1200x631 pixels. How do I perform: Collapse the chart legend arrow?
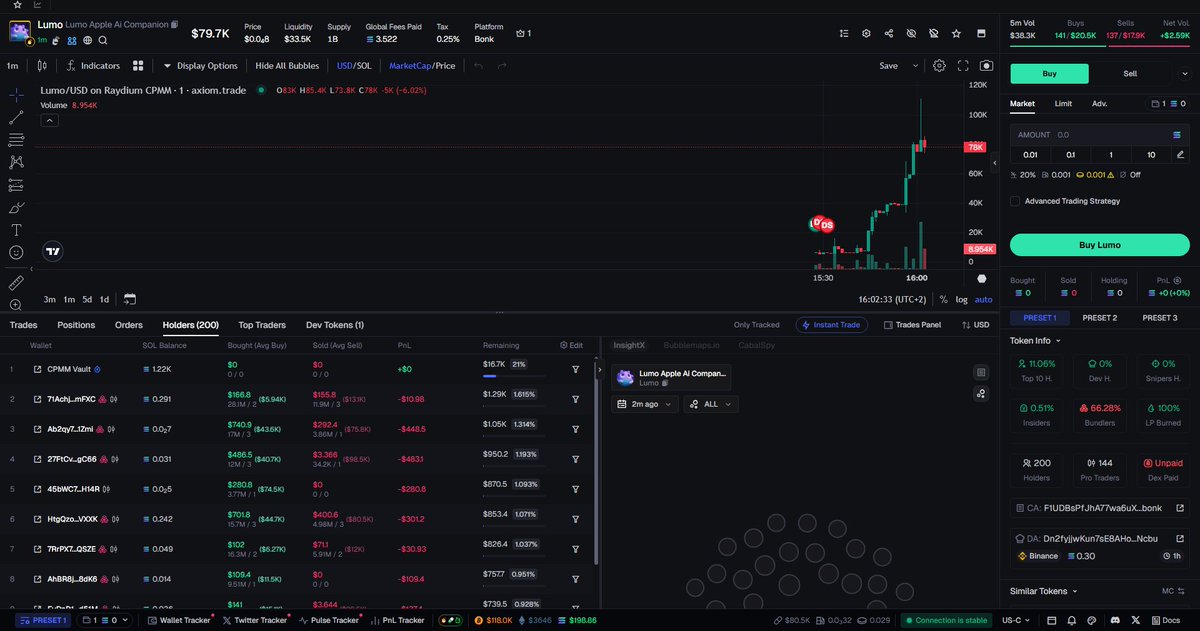[49, 120]
